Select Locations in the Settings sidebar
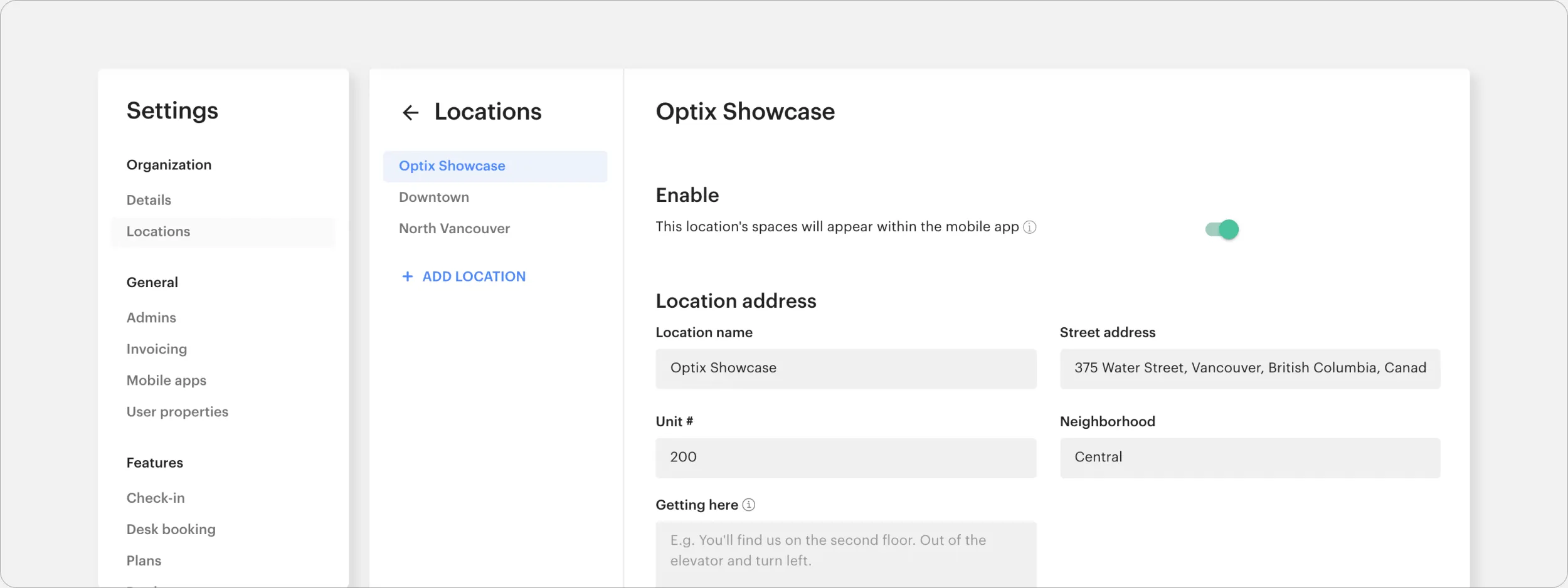1568x588 pixels. [223, 232]
